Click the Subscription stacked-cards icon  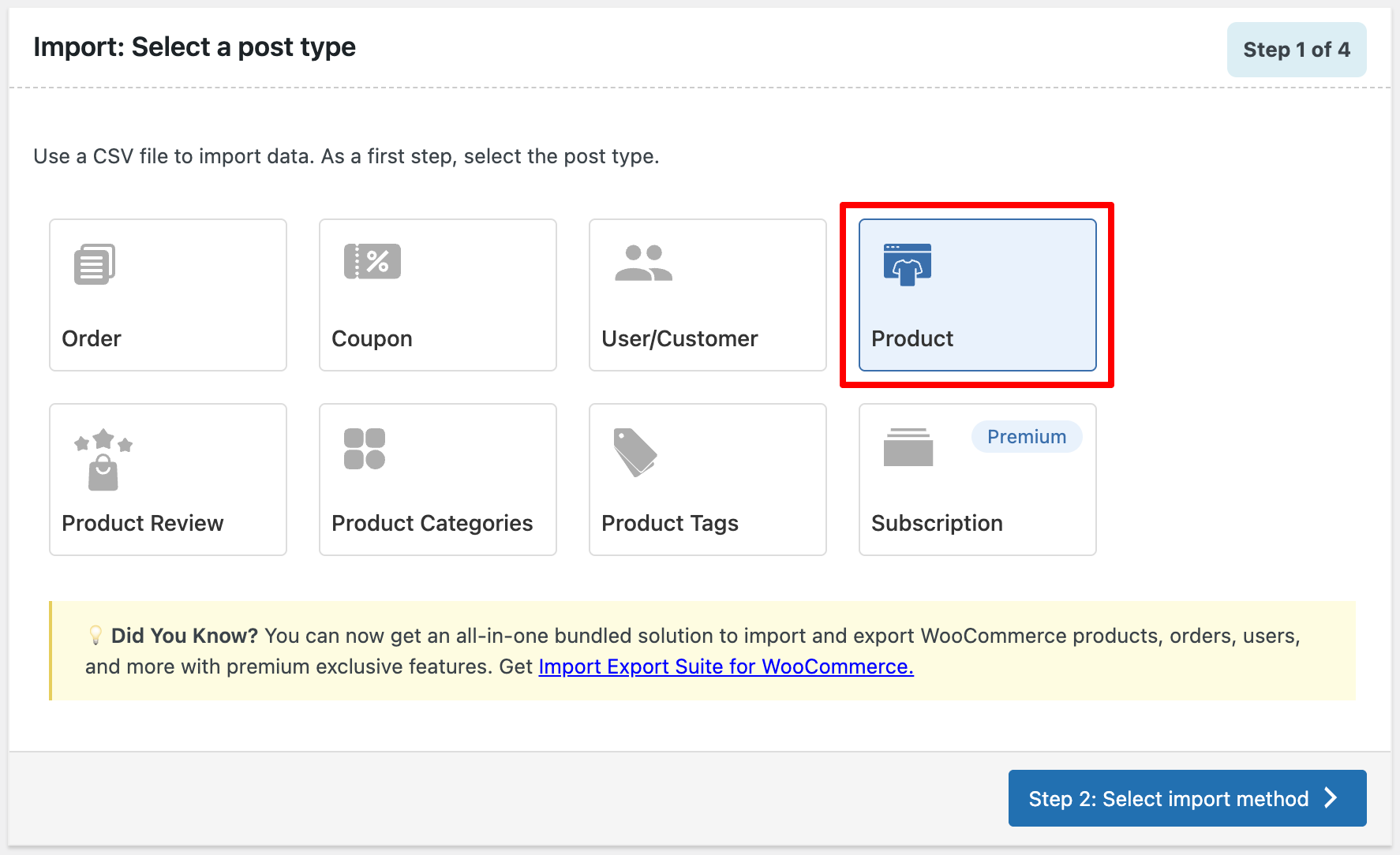908,446
